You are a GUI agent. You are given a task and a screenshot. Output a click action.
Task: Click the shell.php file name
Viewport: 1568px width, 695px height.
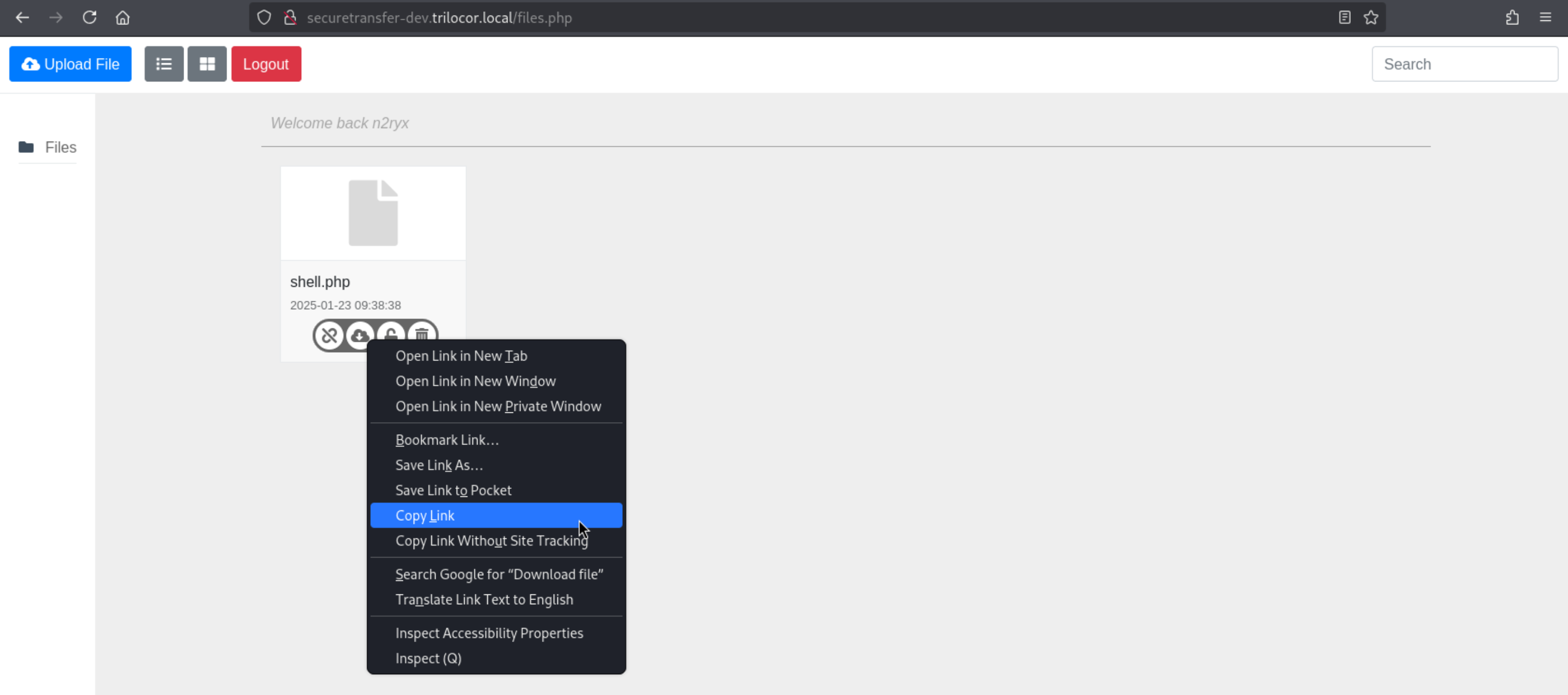coord(319,282)
